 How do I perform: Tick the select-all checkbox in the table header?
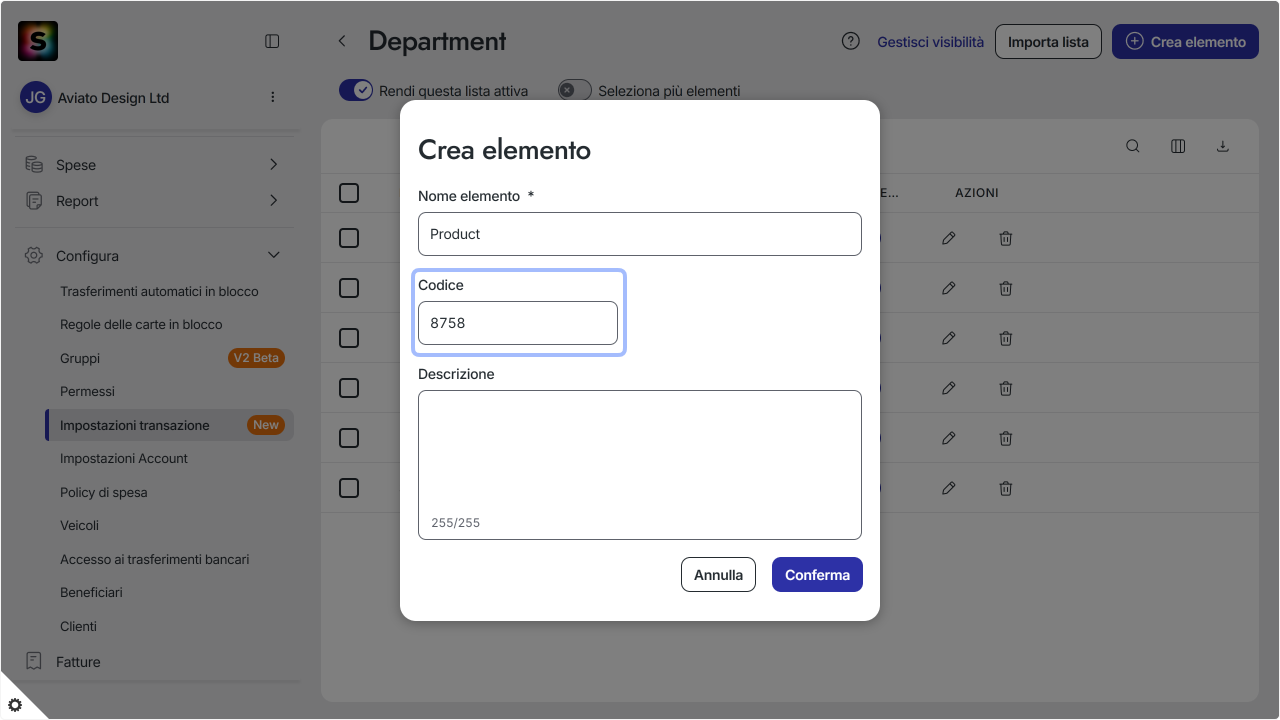tap(349, 192)
